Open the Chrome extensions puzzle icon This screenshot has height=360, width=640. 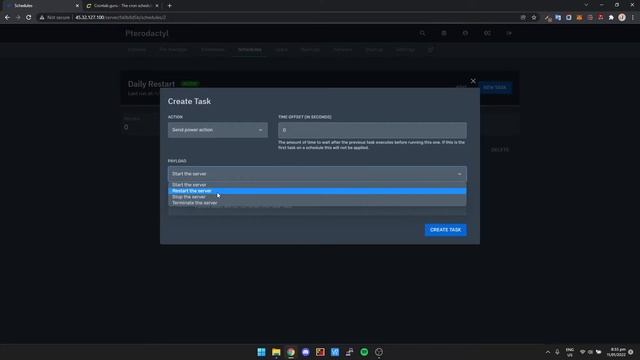pos(611,18)
